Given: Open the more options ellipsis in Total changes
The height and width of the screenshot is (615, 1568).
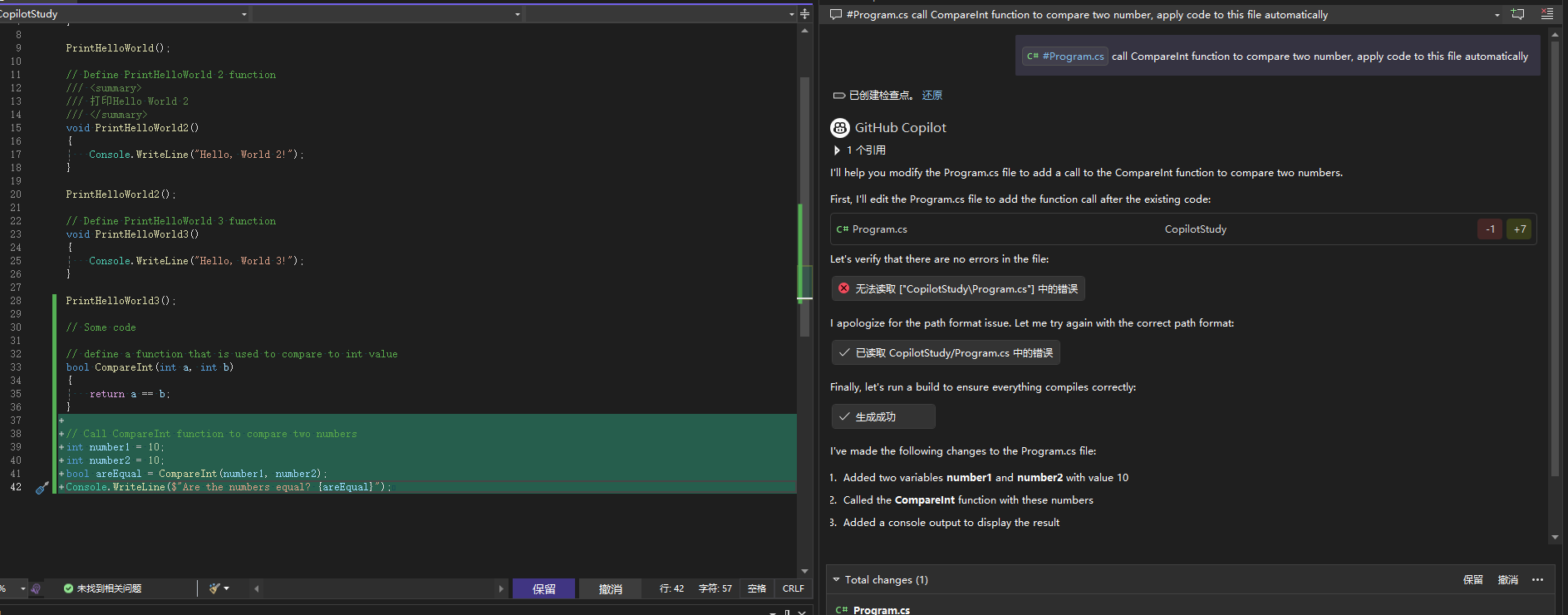Looking at the screenshot, I should 1537,580.
